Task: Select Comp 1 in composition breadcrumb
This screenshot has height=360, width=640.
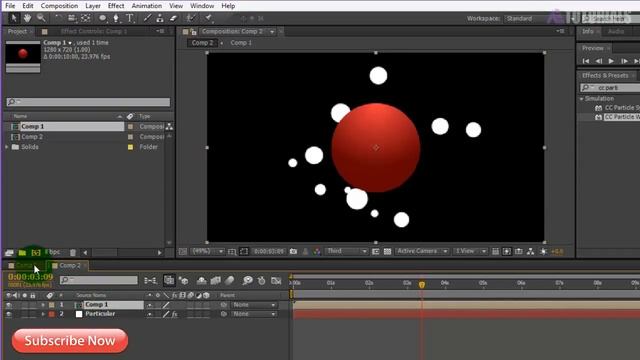Action: point(241,42)
